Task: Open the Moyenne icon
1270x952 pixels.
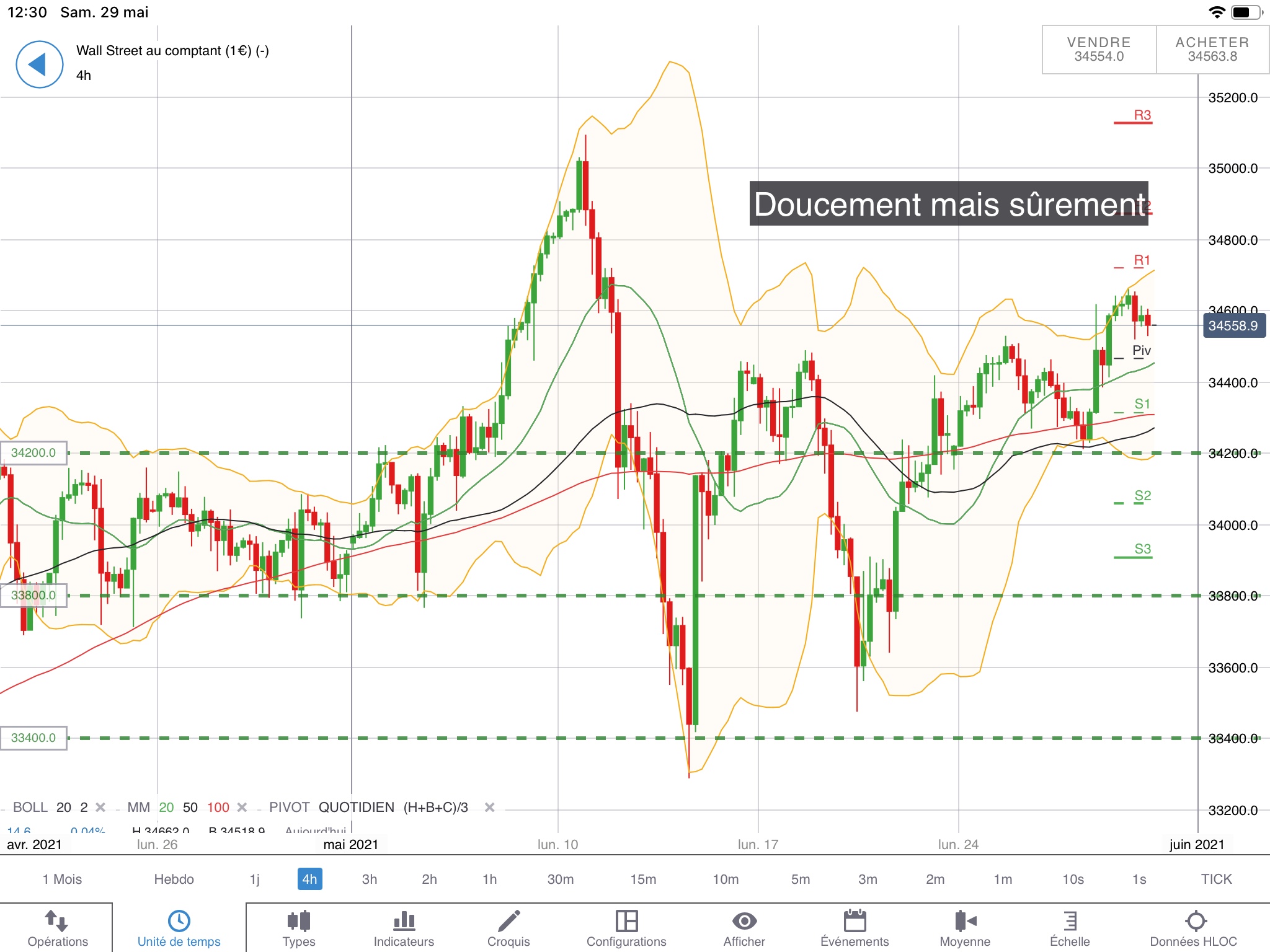Action: 965,922
